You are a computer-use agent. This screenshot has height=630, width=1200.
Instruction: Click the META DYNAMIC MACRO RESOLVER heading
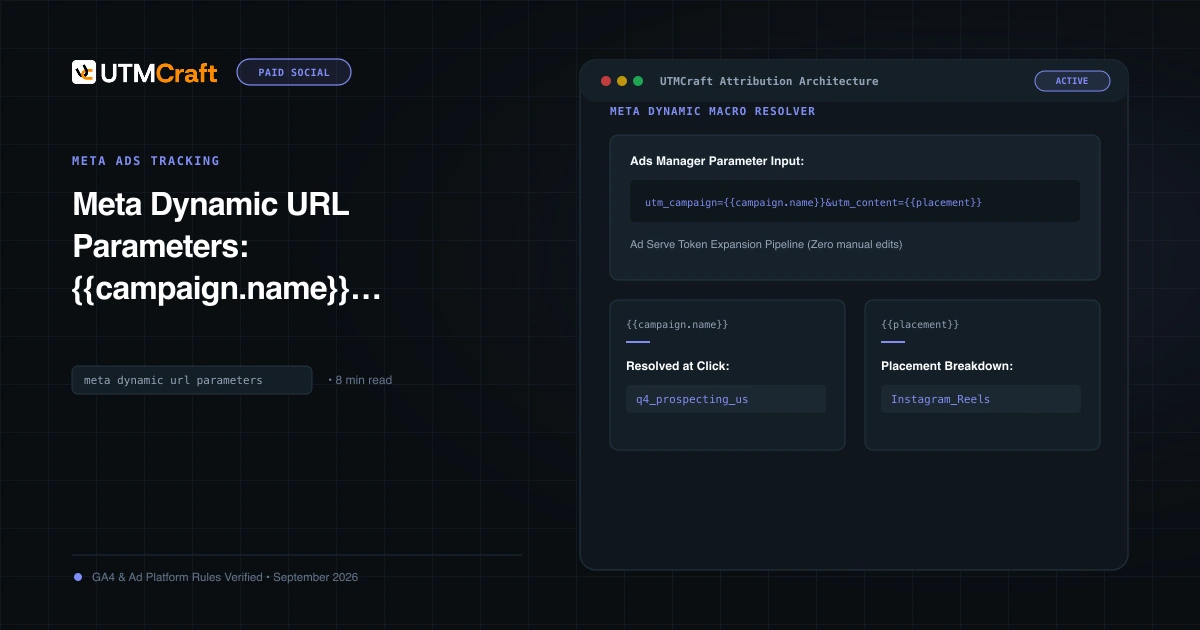coord(713,111)
